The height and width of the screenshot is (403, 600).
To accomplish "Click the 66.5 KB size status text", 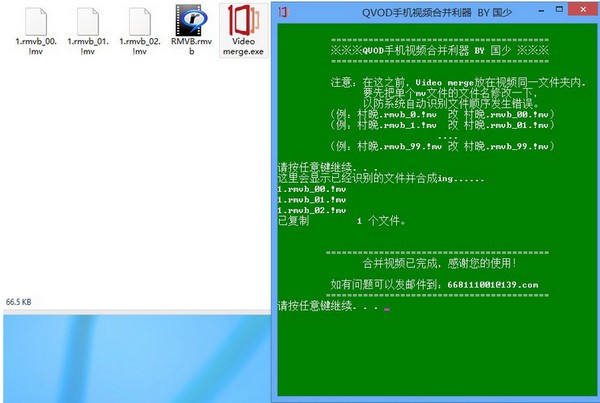I will [x=18, y=302].
